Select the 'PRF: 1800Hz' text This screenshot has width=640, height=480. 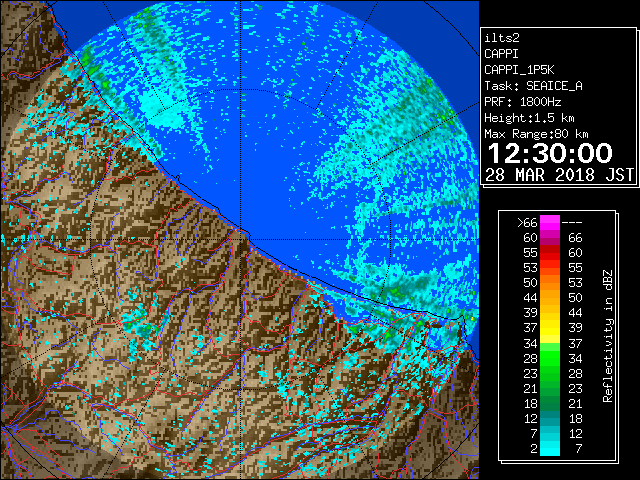[x=522, y=102]
